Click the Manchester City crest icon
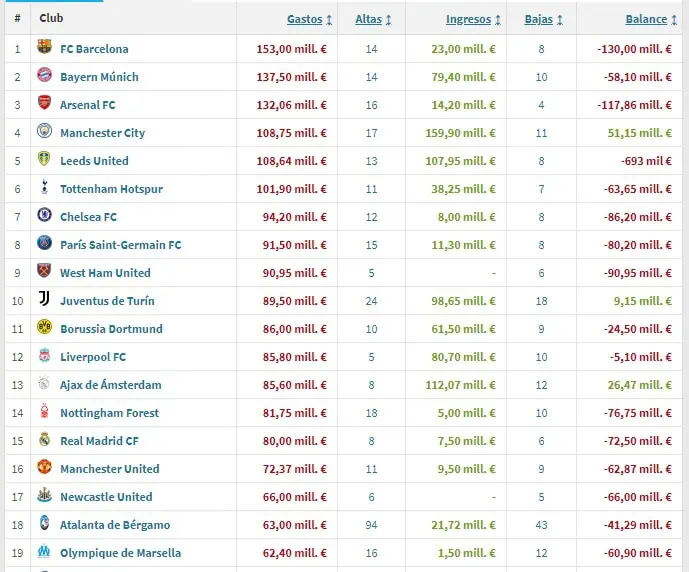The height and width of the screenshot is (572, 689). pos(44,131)
